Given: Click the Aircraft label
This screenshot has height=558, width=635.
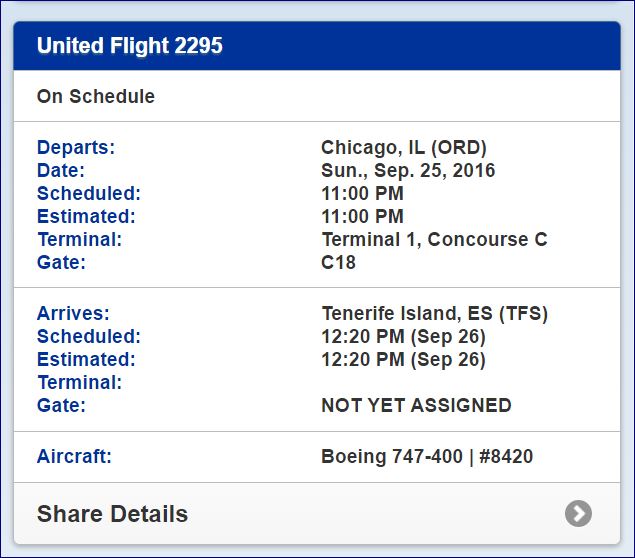Looking at the screenshot, I should click(75, 457).
